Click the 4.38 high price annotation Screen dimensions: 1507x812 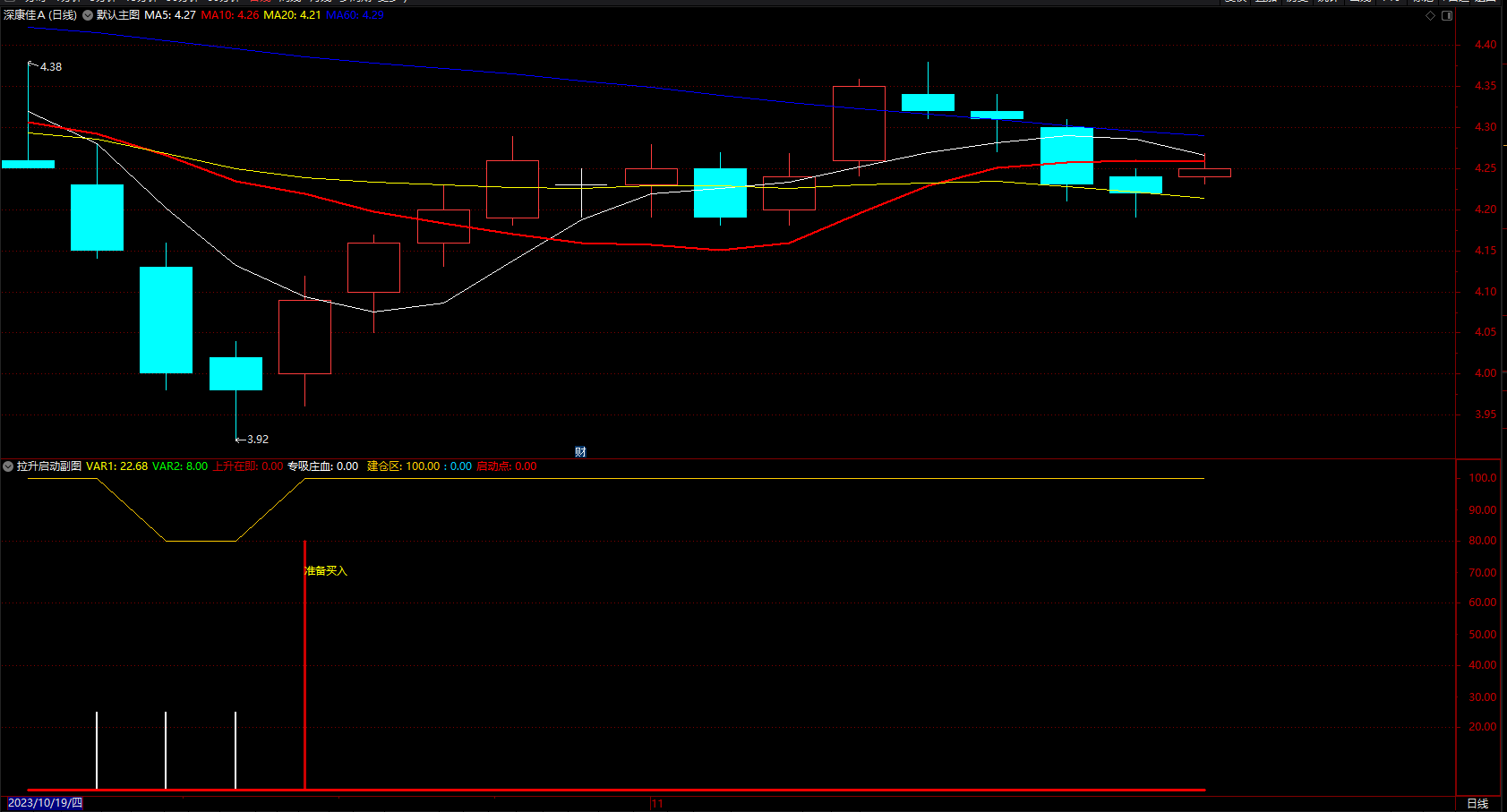51,67
